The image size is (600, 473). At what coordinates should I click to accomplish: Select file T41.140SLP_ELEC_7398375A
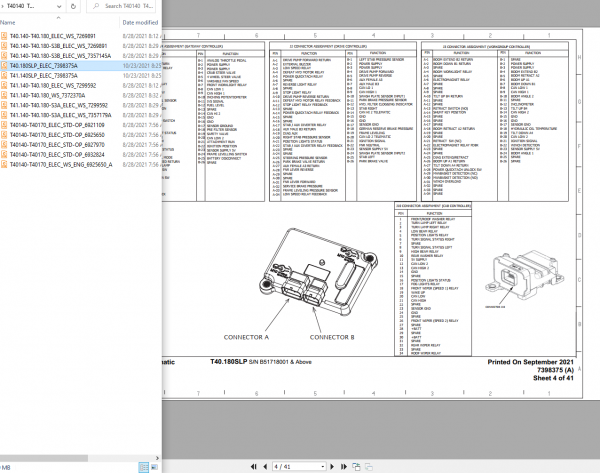tap(43, 76)
